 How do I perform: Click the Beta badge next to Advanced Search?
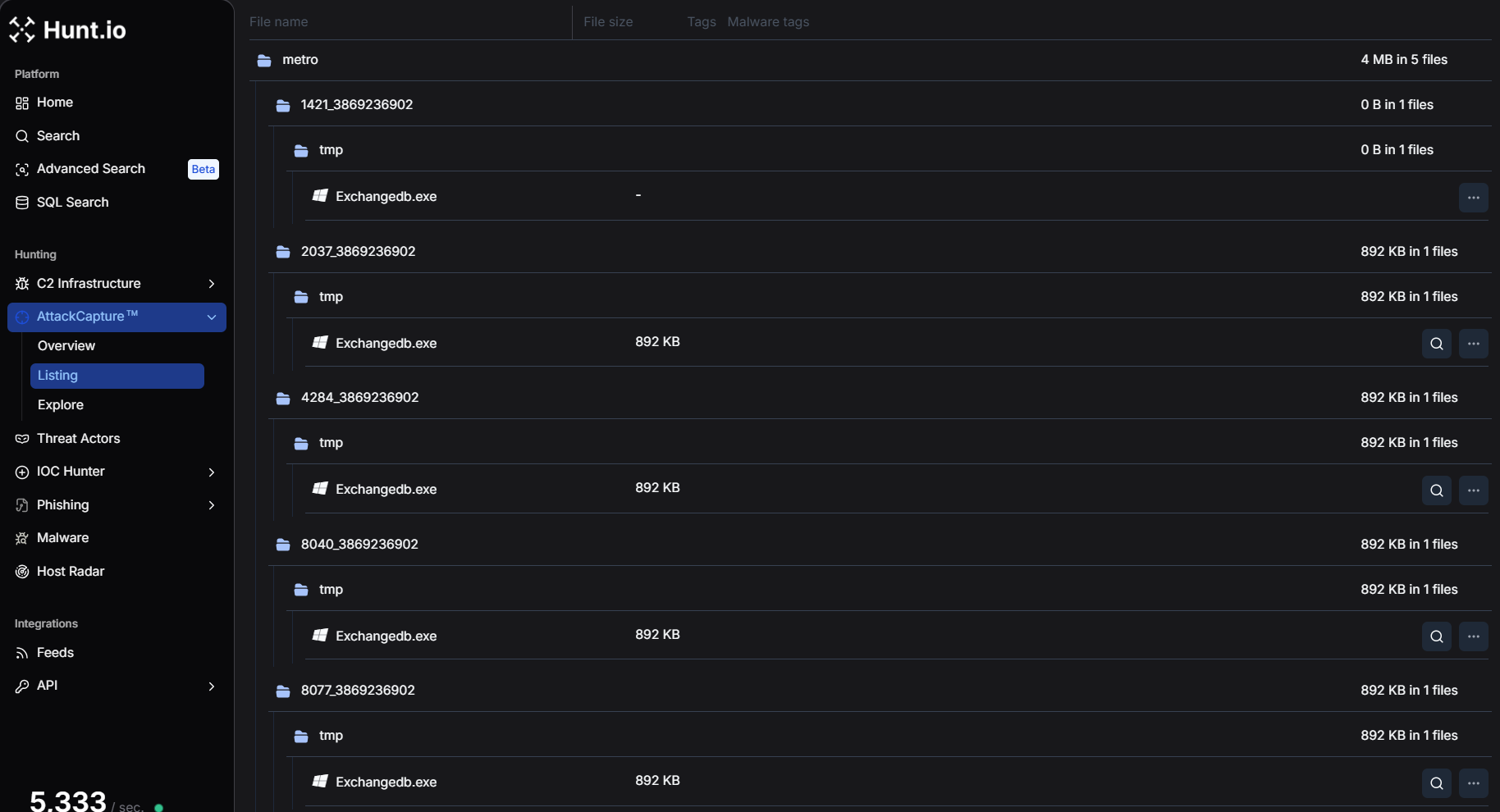[204, 169]
